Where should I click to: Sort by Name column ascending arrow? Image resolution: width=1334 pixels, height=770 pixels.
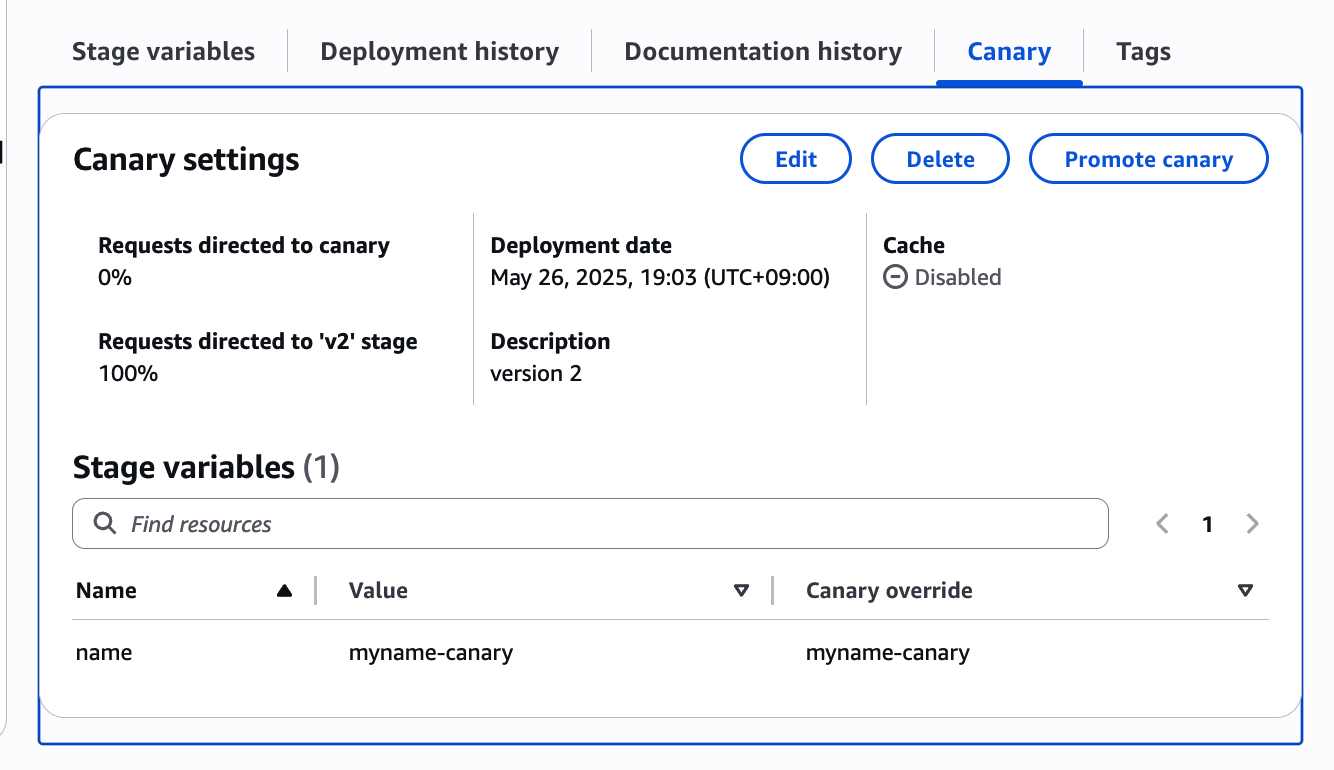[284, 591]
